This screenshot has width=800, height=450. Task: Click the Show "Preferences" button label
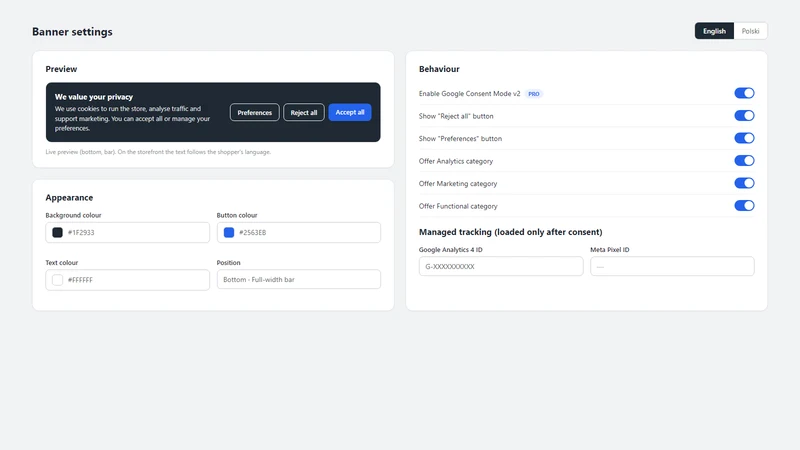click(x=460, y=139)
